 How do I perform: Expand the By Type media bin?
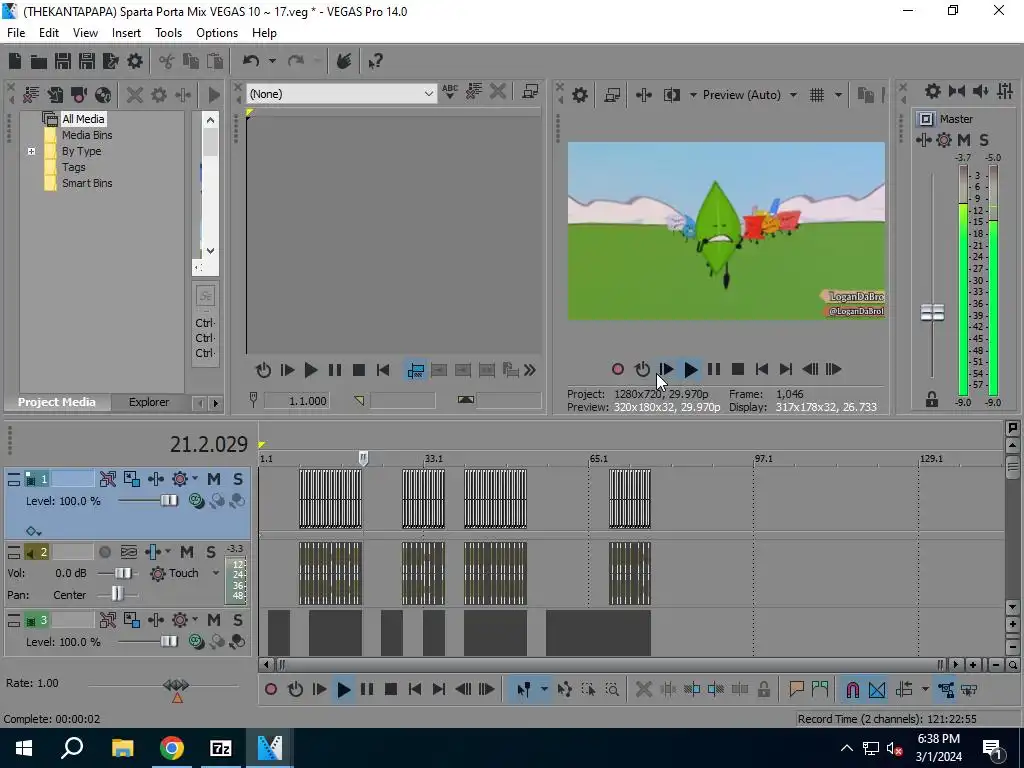click(31, 152)
